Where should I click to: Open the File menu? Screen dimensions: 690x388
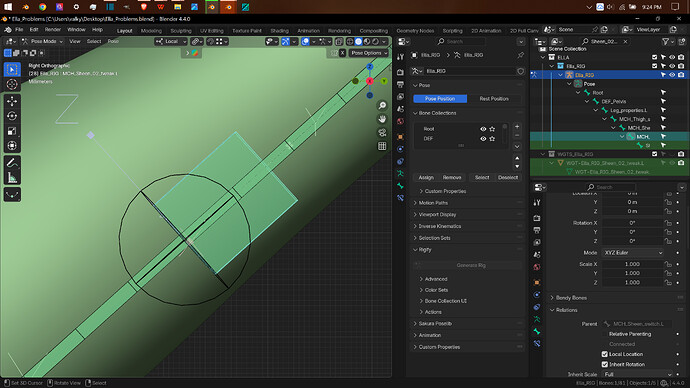coord(19,30)
